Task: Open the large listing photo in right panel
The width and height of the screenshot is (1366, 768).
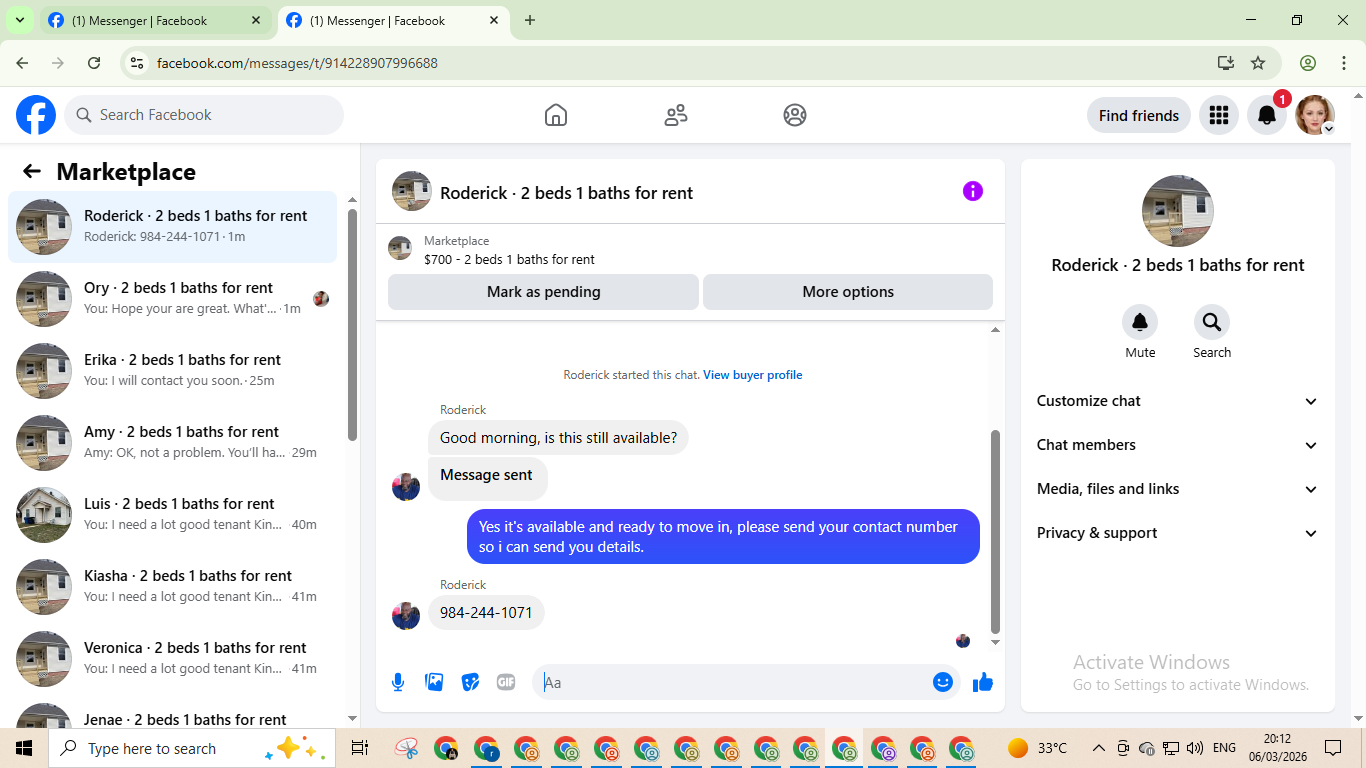Action: coord(1178,211)
